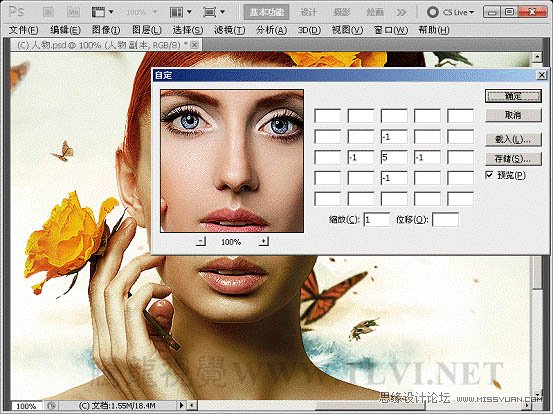
Task: Toggle the 预览(P) checkbox
Action: click(x=489, y=175)
